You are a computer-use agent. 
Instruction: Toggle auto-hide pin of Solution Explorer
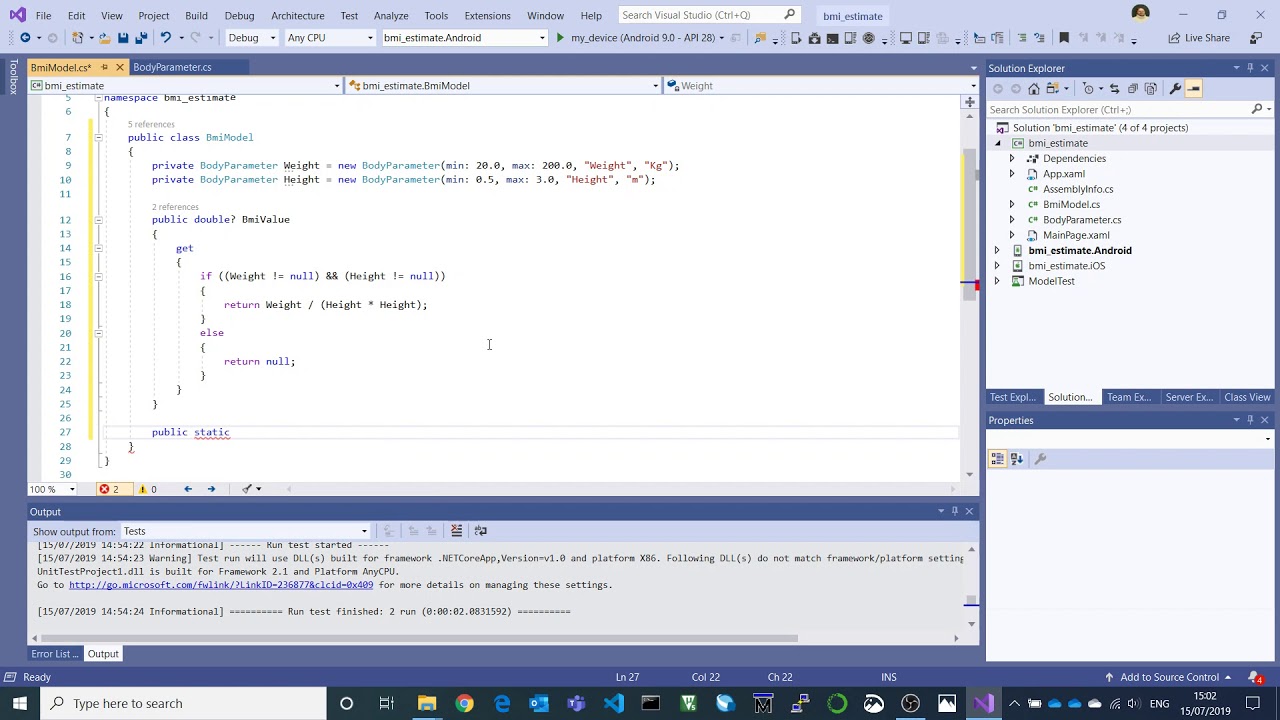point(1250,68)
